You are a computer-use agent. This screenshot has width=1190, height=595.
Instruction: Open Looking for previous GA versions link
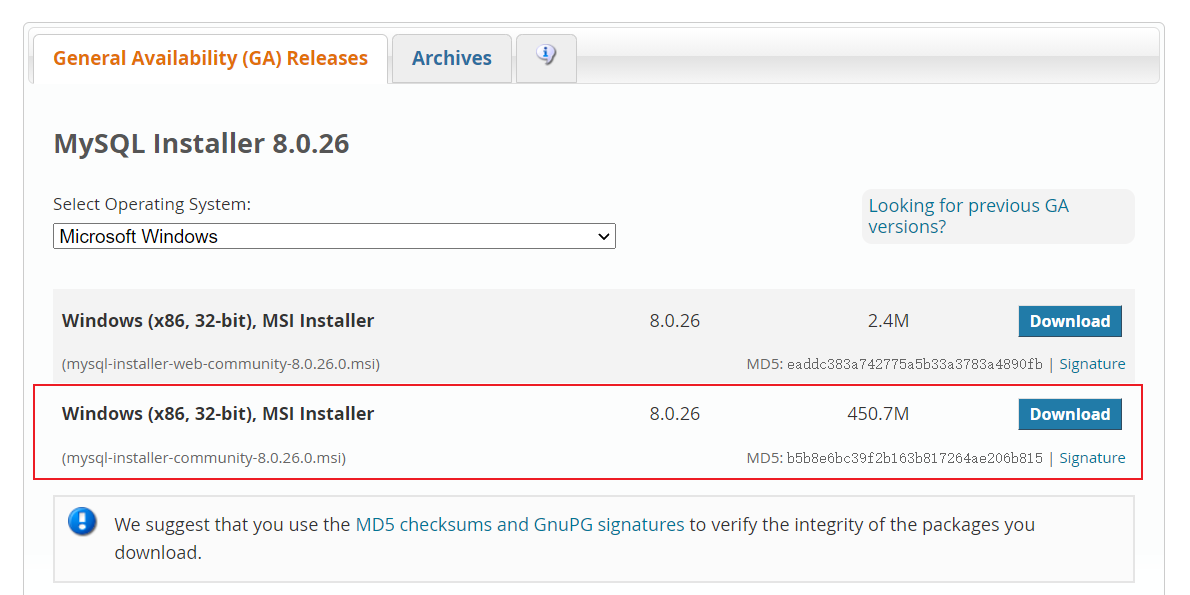click(968, 215)
